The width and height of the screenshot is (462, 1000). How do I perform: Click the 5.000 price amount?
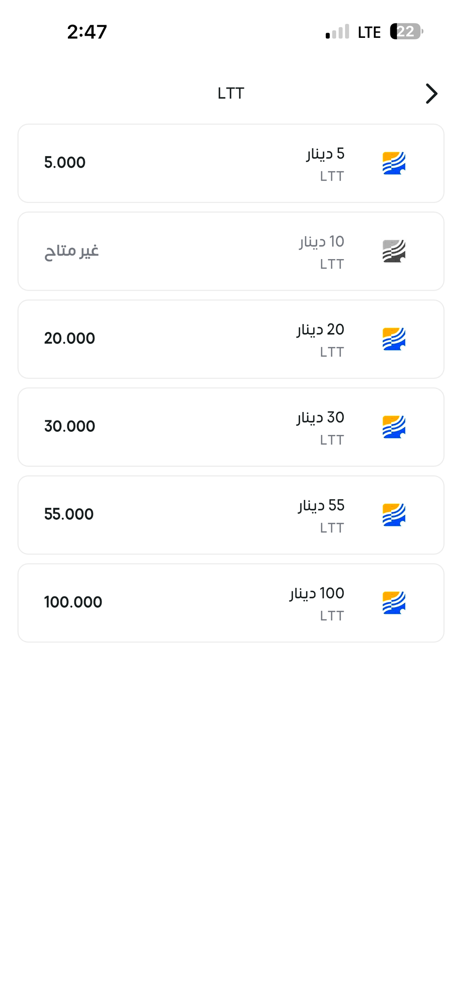[x=64, y=163]
